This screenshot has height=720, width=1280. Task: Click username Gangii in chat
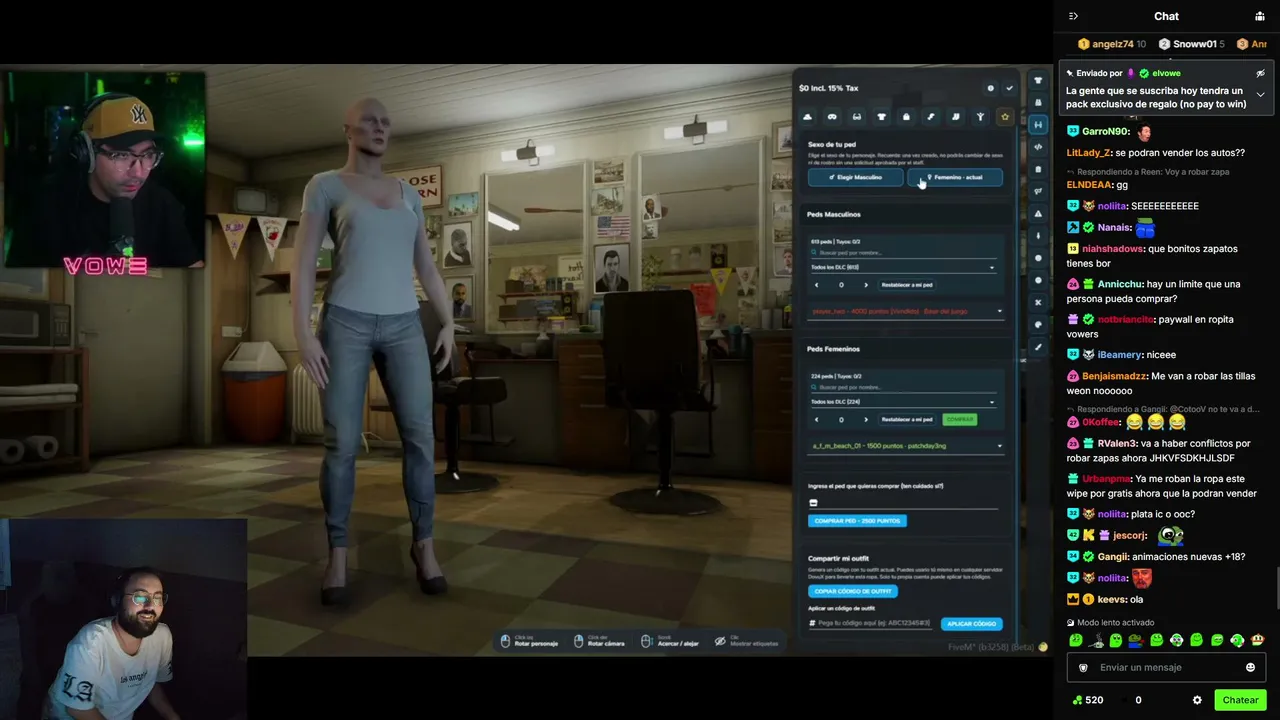1113,557
